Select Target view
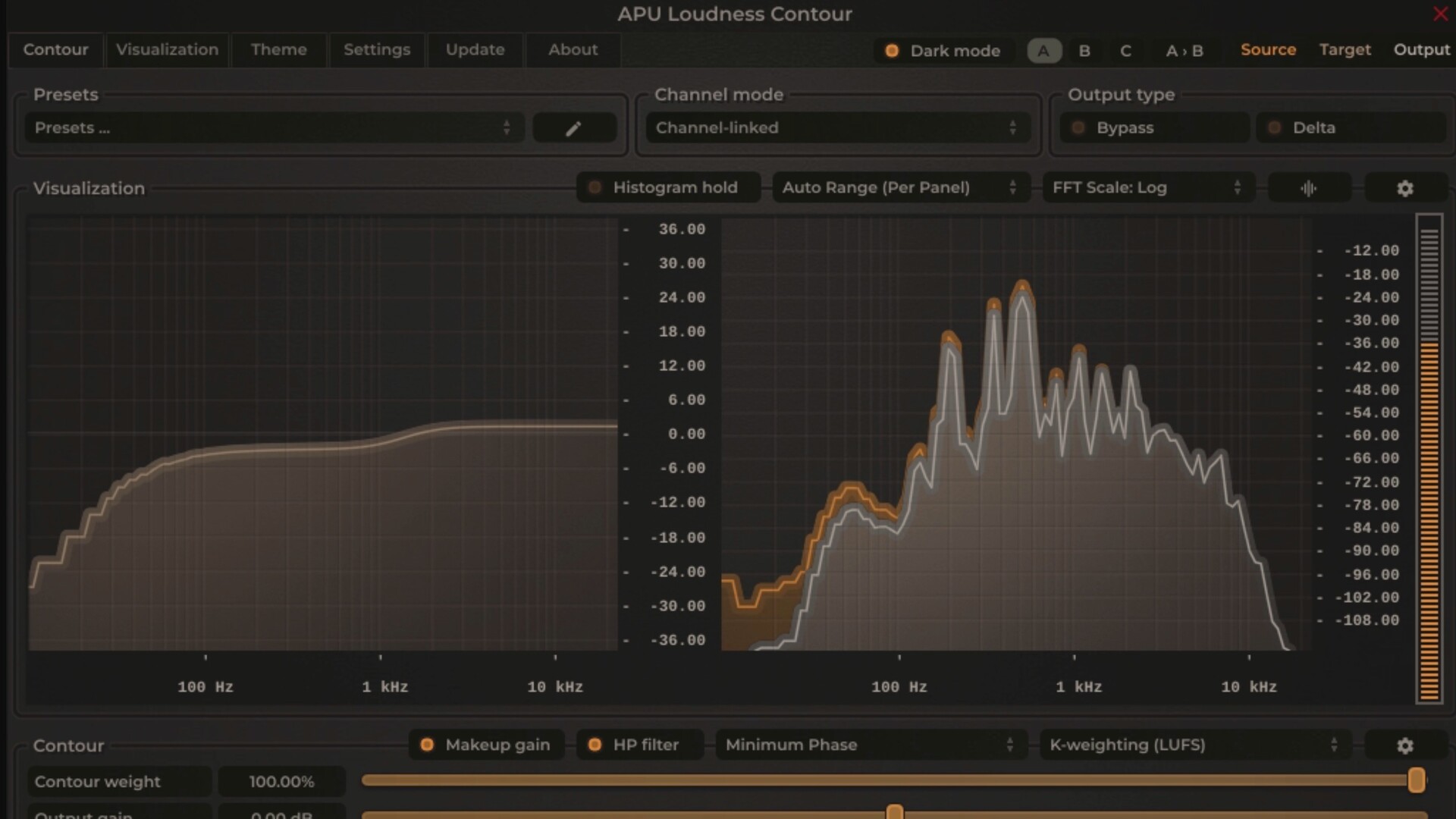Screen dimensions: 1456x819 point(1345,50)
